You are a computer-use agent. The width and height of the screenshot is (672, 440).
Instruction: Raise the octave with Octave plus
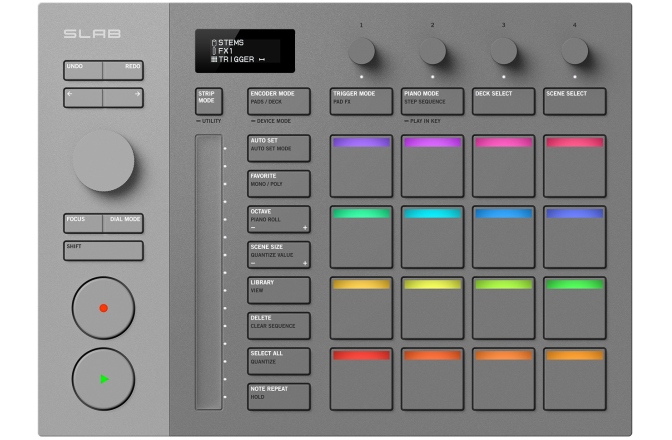pos(305,227)
